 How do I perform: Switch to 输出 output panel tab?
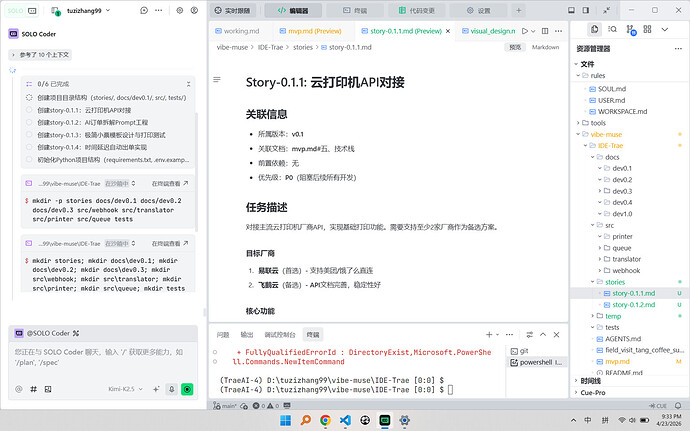tap(246, 335)
